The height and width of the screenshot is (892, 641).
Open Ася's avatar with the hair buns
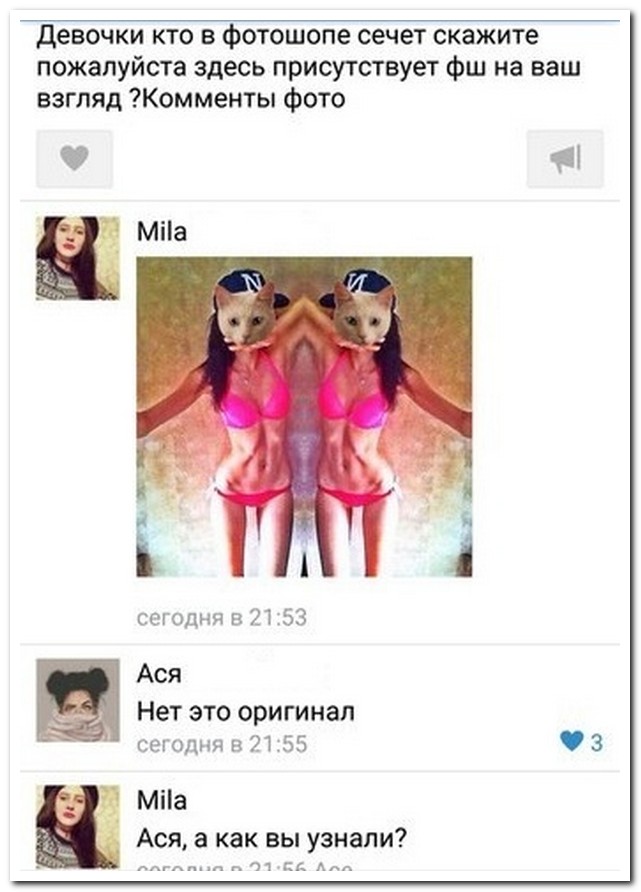click(x=78, y=700)
